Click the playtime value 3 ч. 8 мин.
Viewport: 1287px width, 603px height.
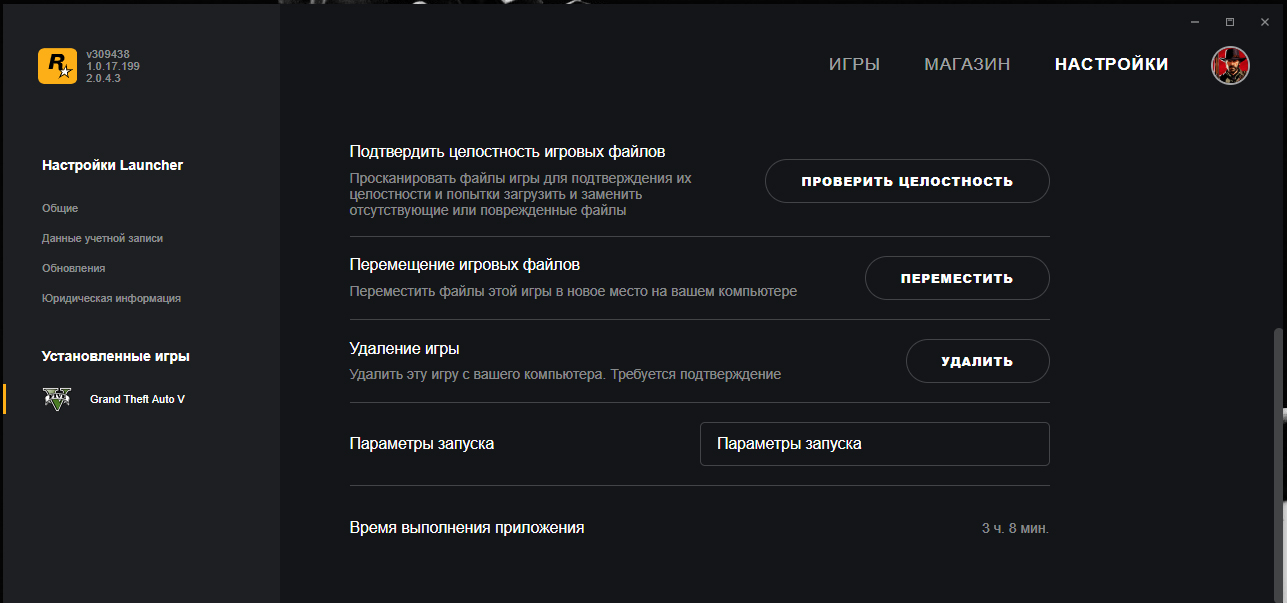(1015, 528)
